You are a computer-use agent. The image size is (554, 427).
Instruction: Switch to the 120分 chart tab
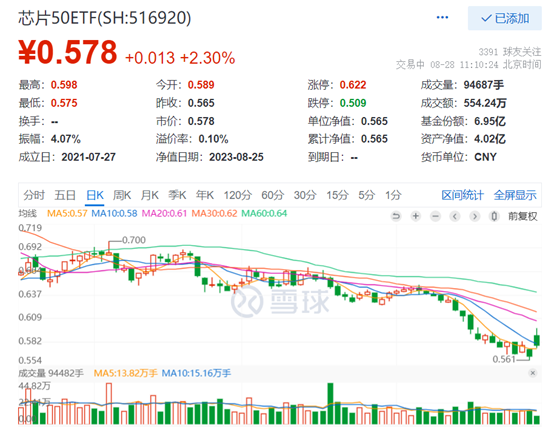coord(237,195)
